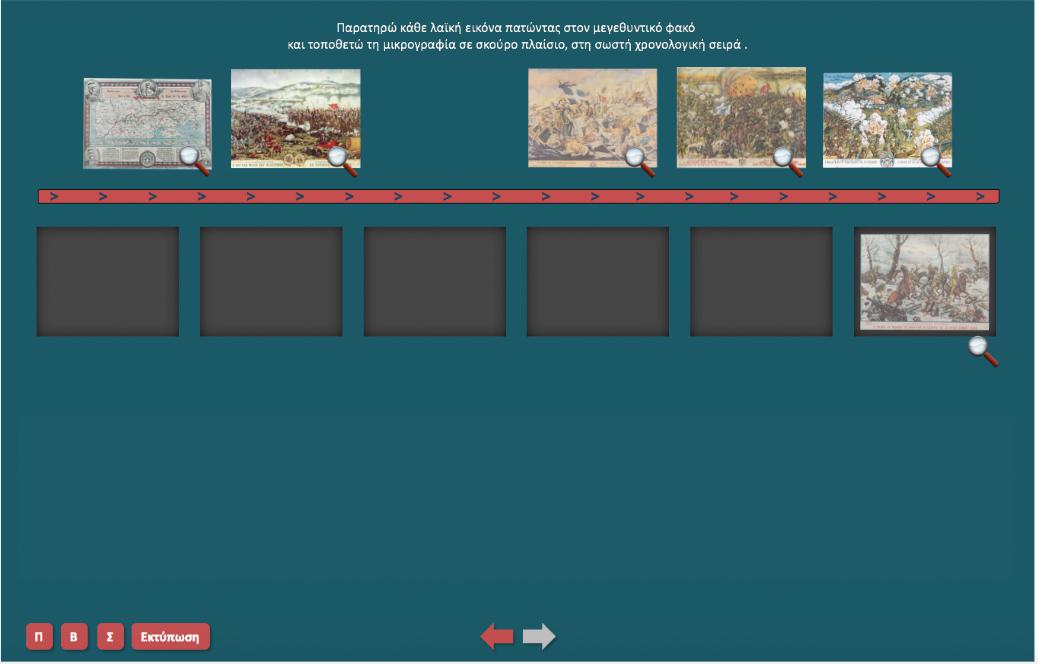The width and height of the screenshot is (1038, 664).
Task: Click the fourth dark frame on timeline
Action: (598, 281)
